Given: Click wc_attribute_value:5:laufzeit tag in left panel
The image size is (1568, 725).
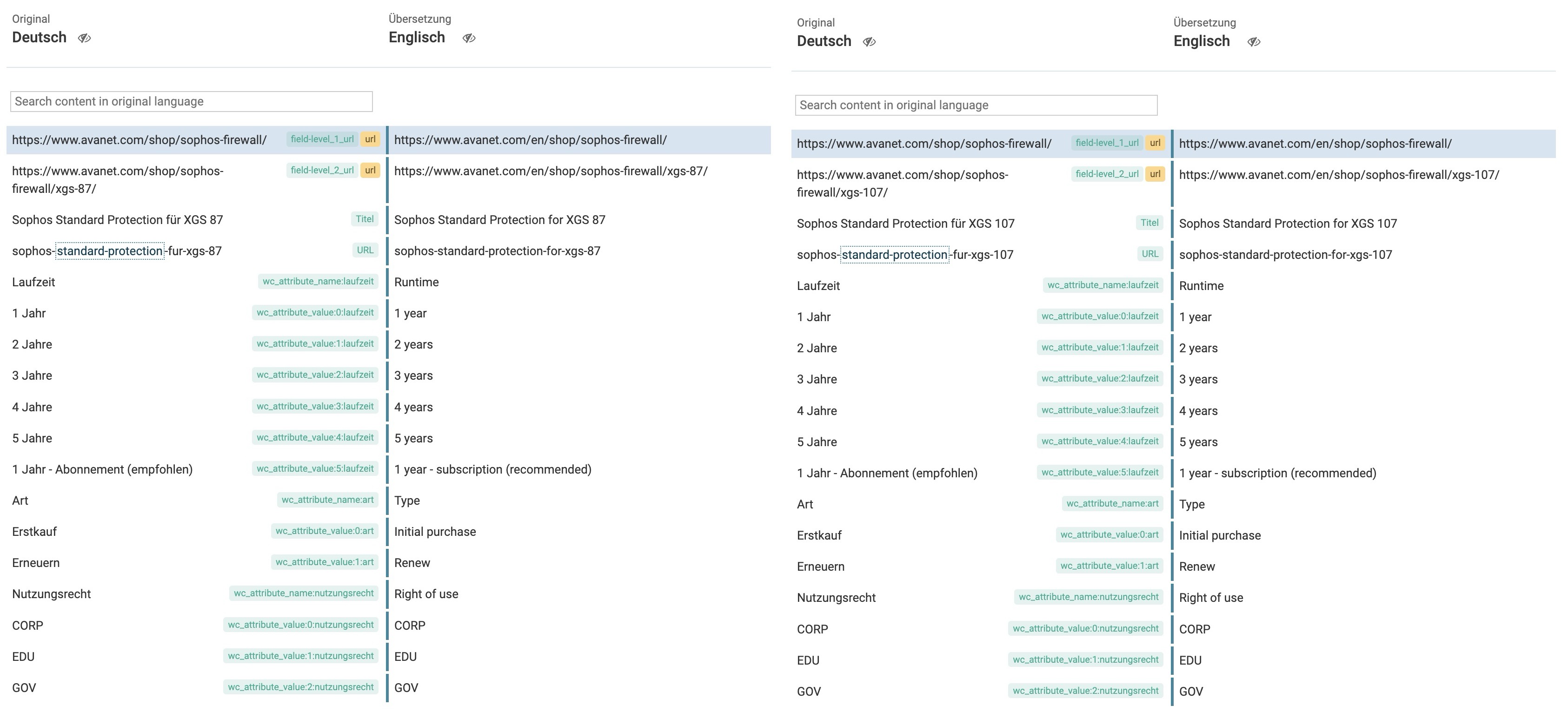Looking at the screenshot, I should click(315, 468).
